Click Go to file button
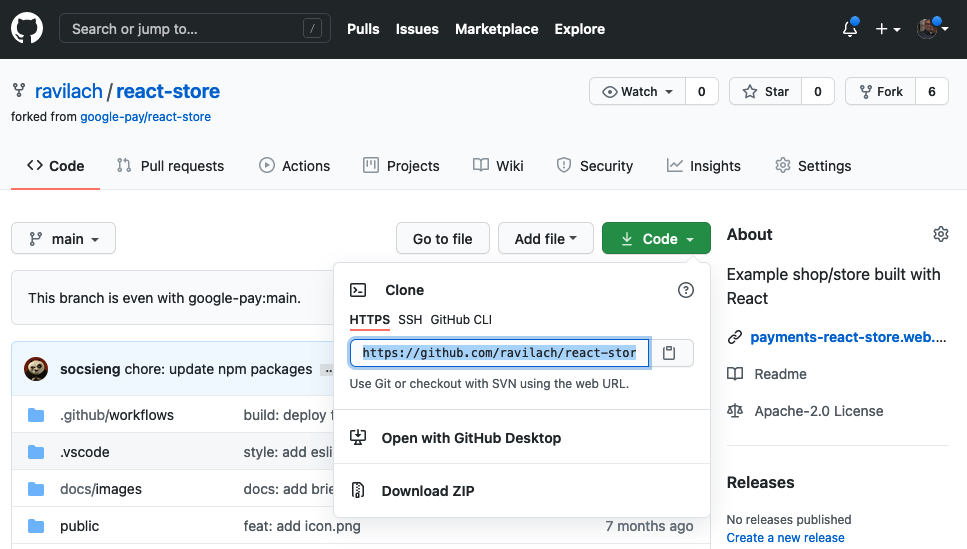This screenshot has width=967, height=549. [x=443, y=238]
